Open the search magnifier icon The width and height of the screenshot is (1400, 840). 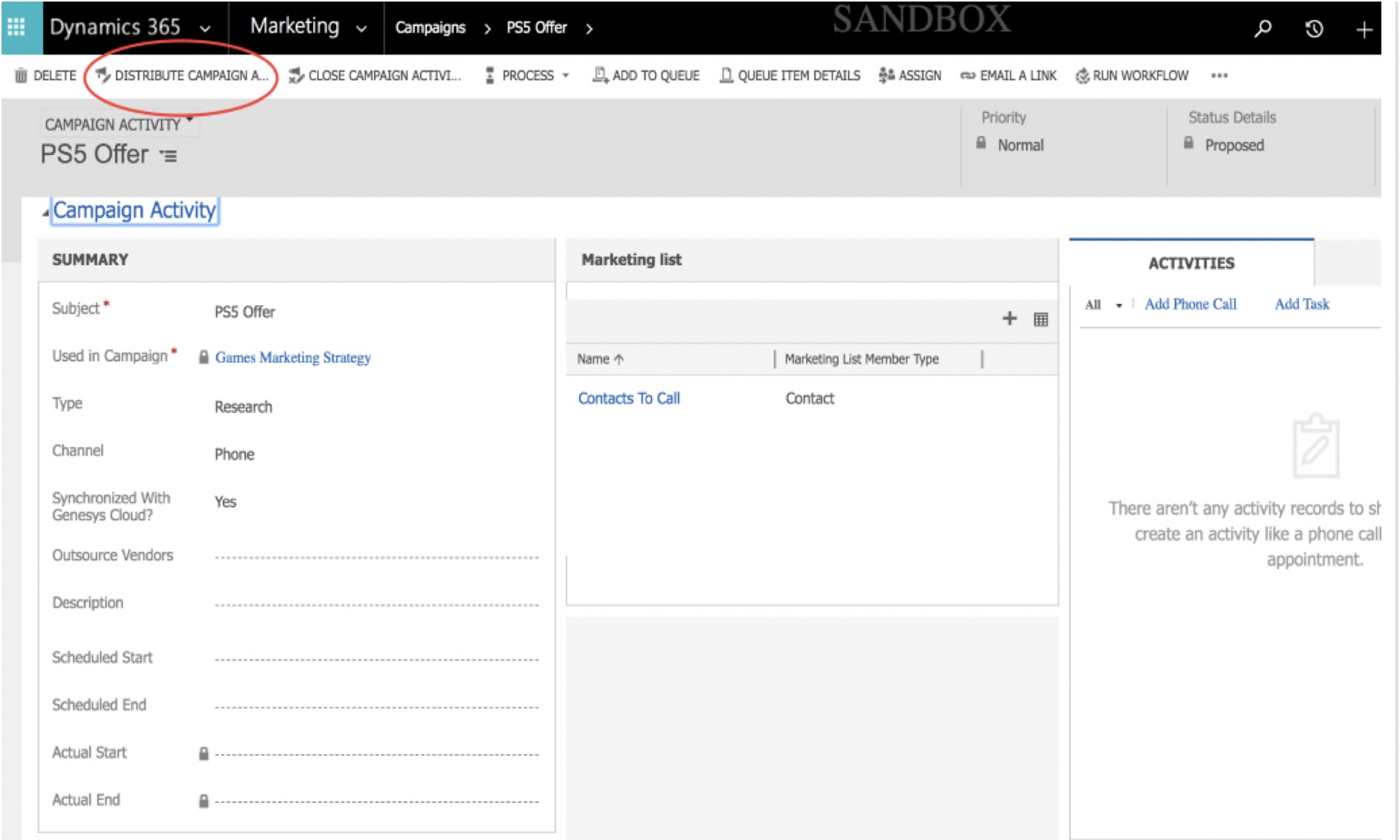[1264, 28]
